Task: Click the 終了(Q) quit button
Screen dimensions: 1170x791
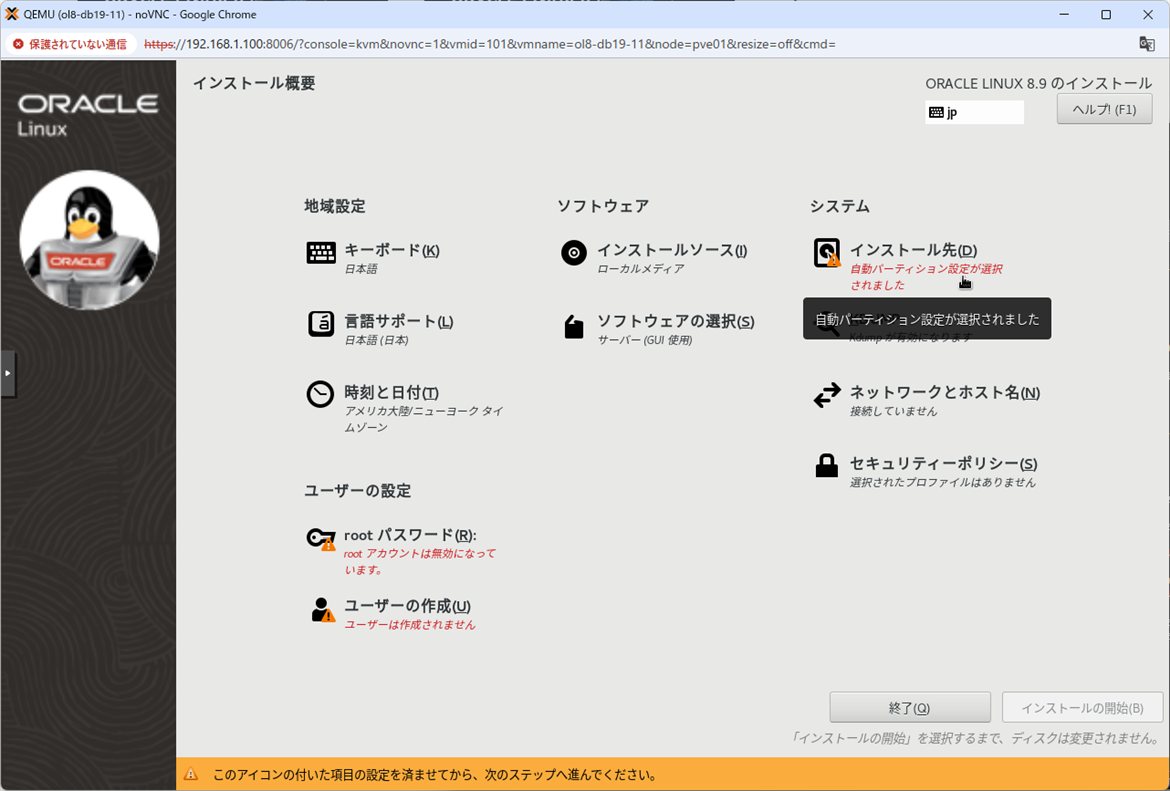Action: (x=910, y=707)
